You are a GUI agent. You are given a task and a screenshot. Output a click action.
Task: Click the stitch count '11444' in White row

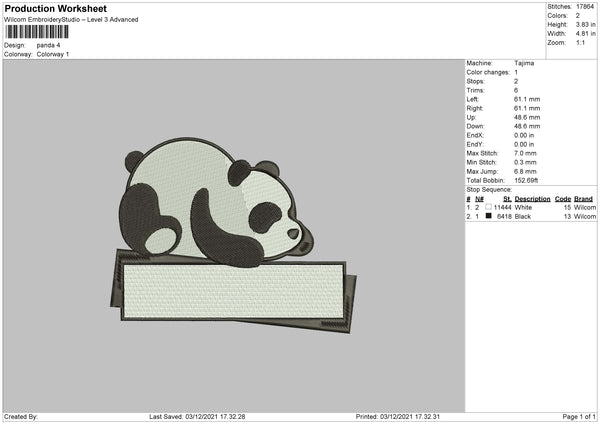tap(502, 207)
